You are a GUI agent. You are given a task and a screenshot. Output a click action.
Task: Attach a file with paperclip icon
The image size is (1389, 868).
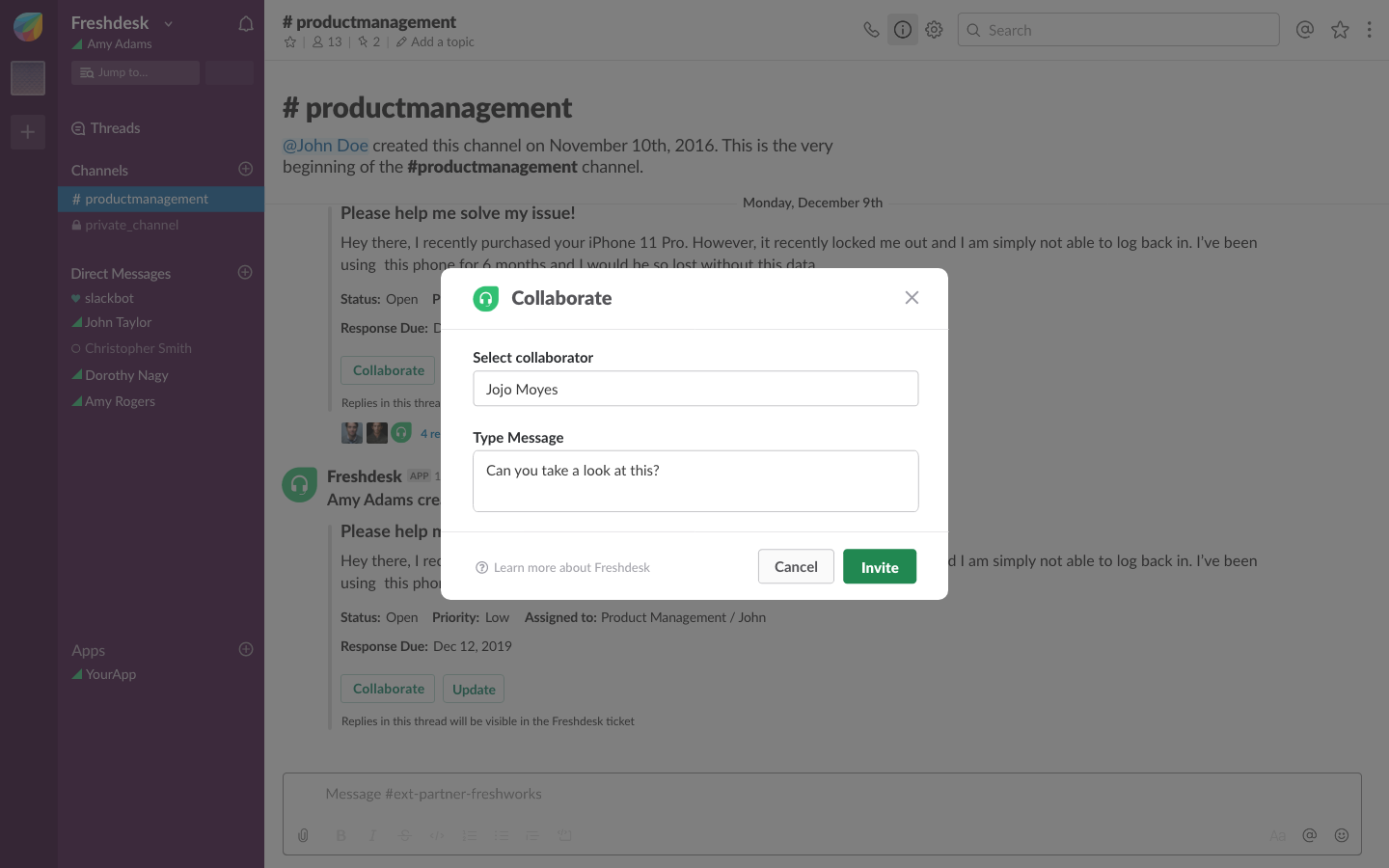coord(303,835)
